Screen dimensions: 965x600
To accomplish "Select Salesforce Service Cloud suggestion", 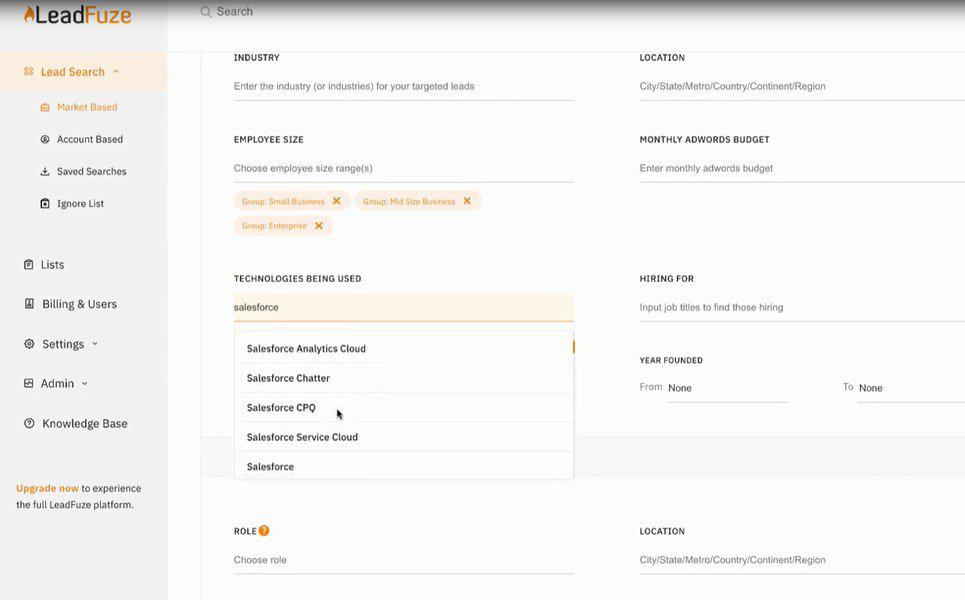I will (x=404, y=437).
